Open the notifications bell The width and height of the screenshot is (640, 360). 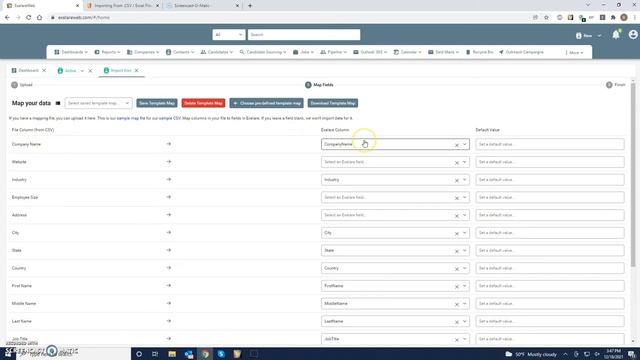616,35
